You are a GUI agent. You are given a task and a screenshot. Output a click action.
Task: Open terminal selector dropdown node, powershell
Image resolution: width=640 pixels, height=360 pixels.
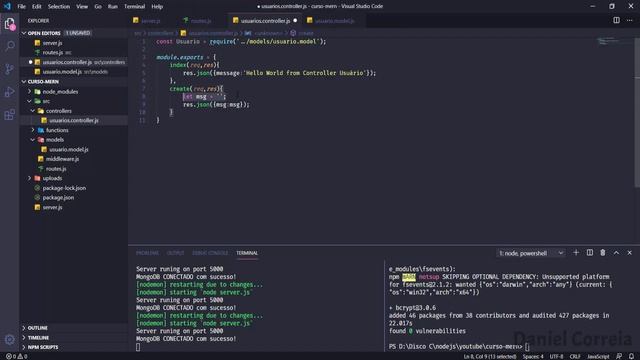point(531,253)
